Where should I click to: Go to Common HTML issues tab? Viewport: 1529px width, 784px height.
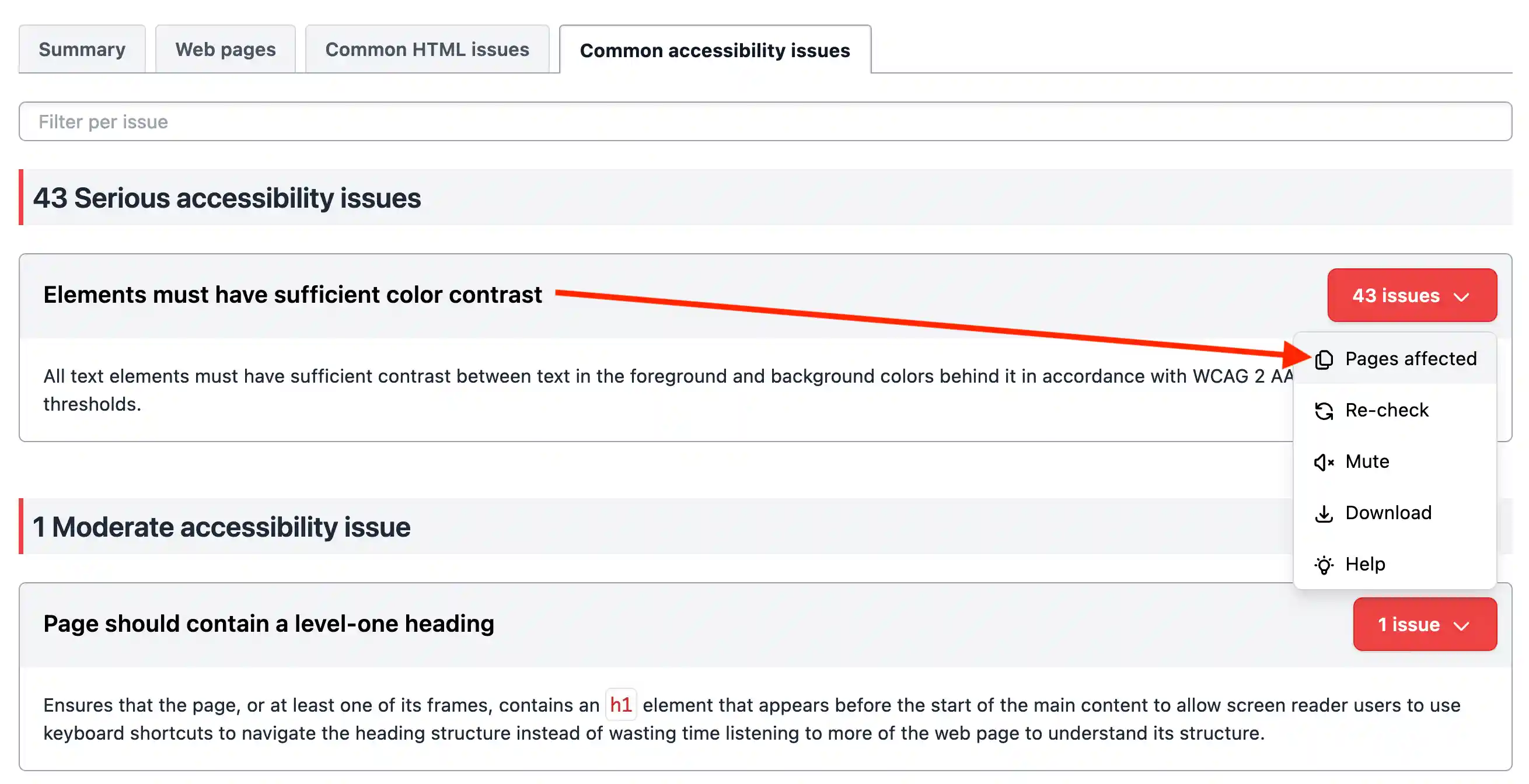click(x=427, y=49)
